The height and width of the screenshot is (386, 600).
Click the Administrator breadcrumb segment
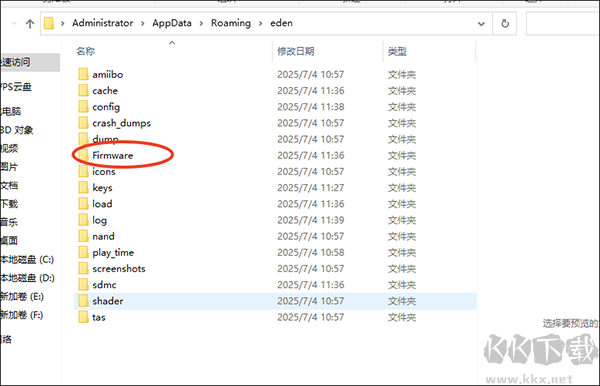103,23
